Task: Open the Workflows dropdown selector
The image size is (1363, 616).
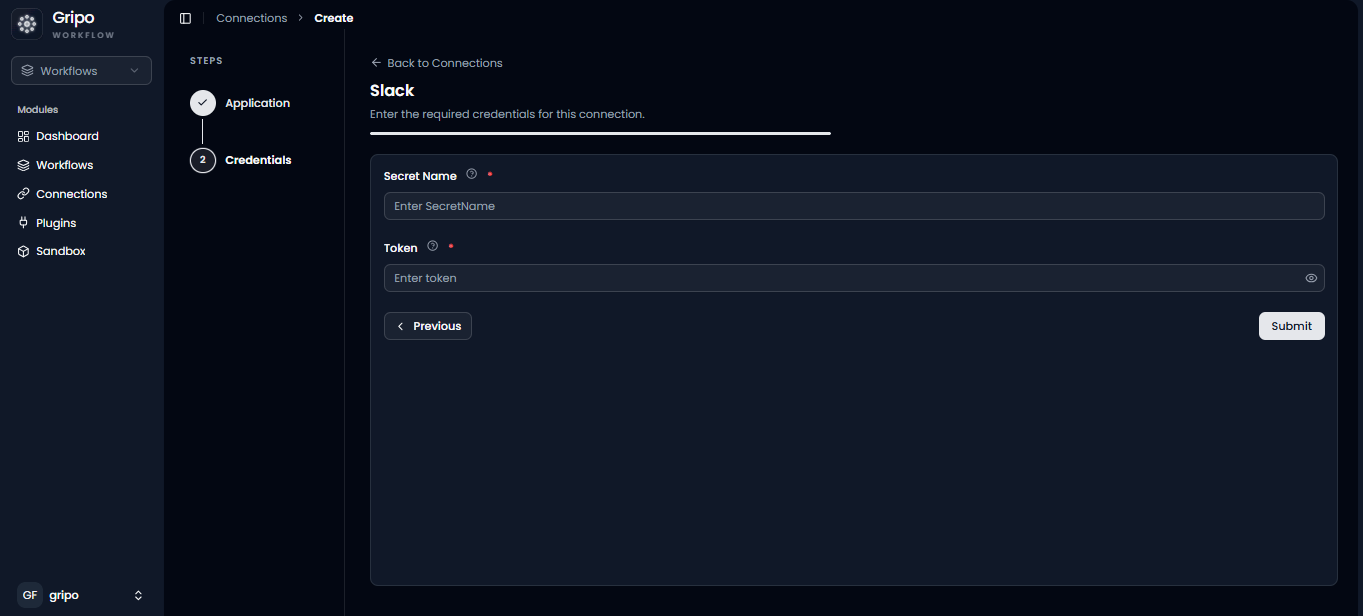Action: point(81,70)
